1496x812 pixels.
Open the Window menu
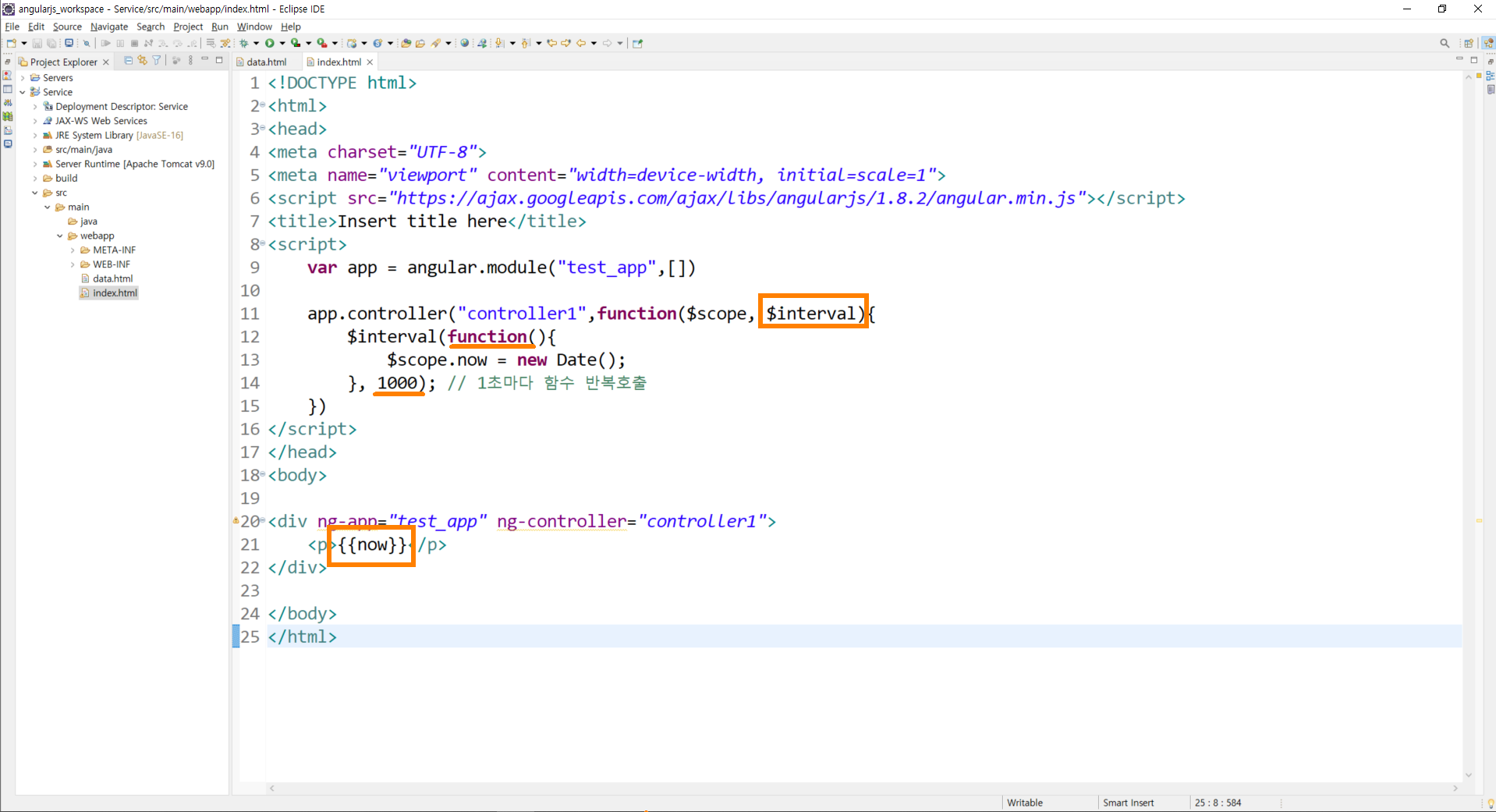pos(254,27)
